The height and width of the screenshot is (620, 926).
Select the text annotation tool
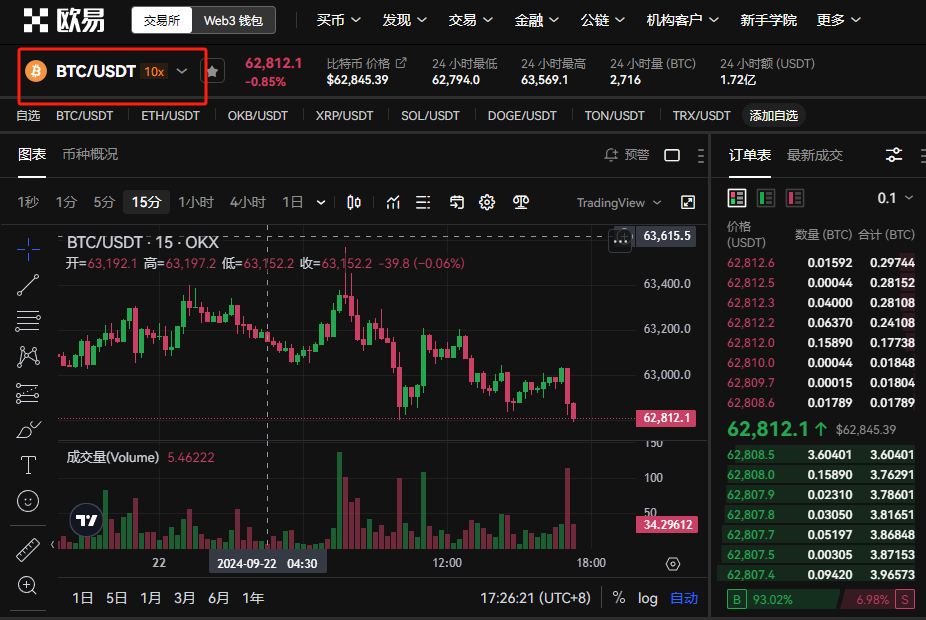click(28, 464)
